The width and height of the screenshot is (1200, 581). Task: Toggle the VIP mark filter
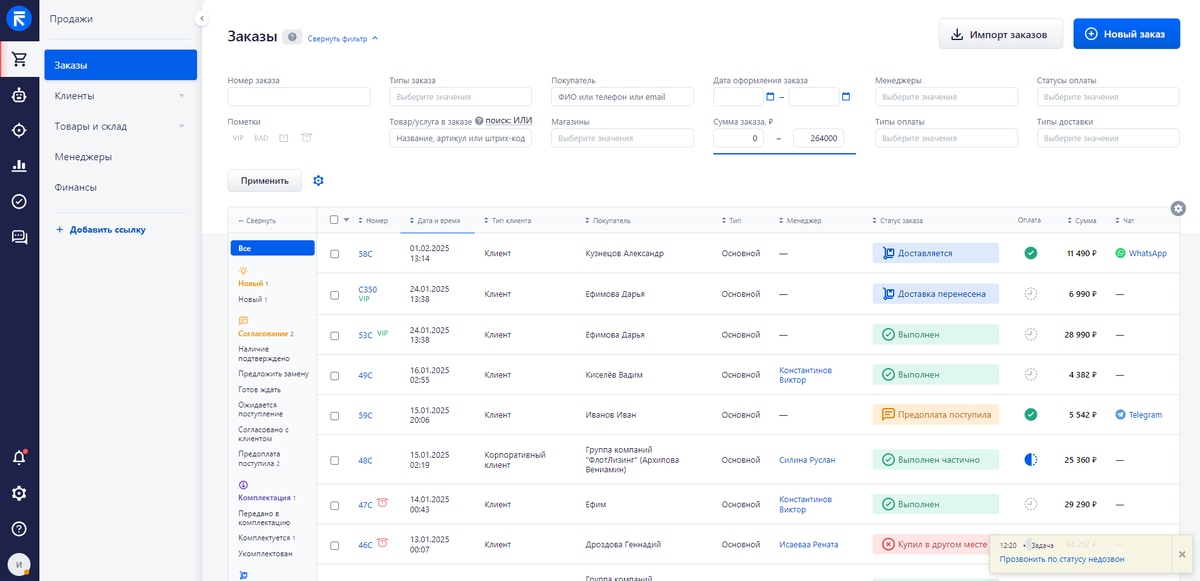click(238, 138)
